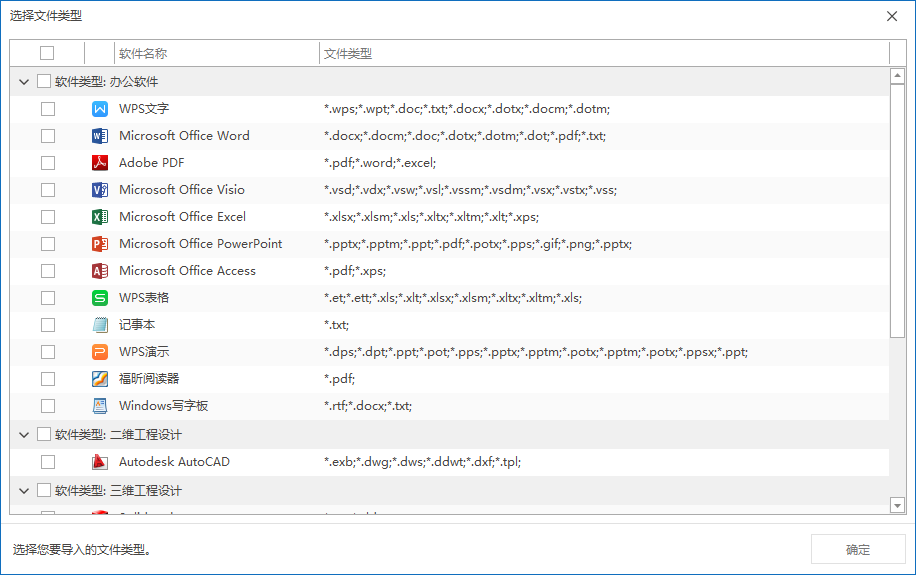Screen dimensions: 916x575
Task: Click the scrollbar down arrow
Action: (x=897, y=505)
